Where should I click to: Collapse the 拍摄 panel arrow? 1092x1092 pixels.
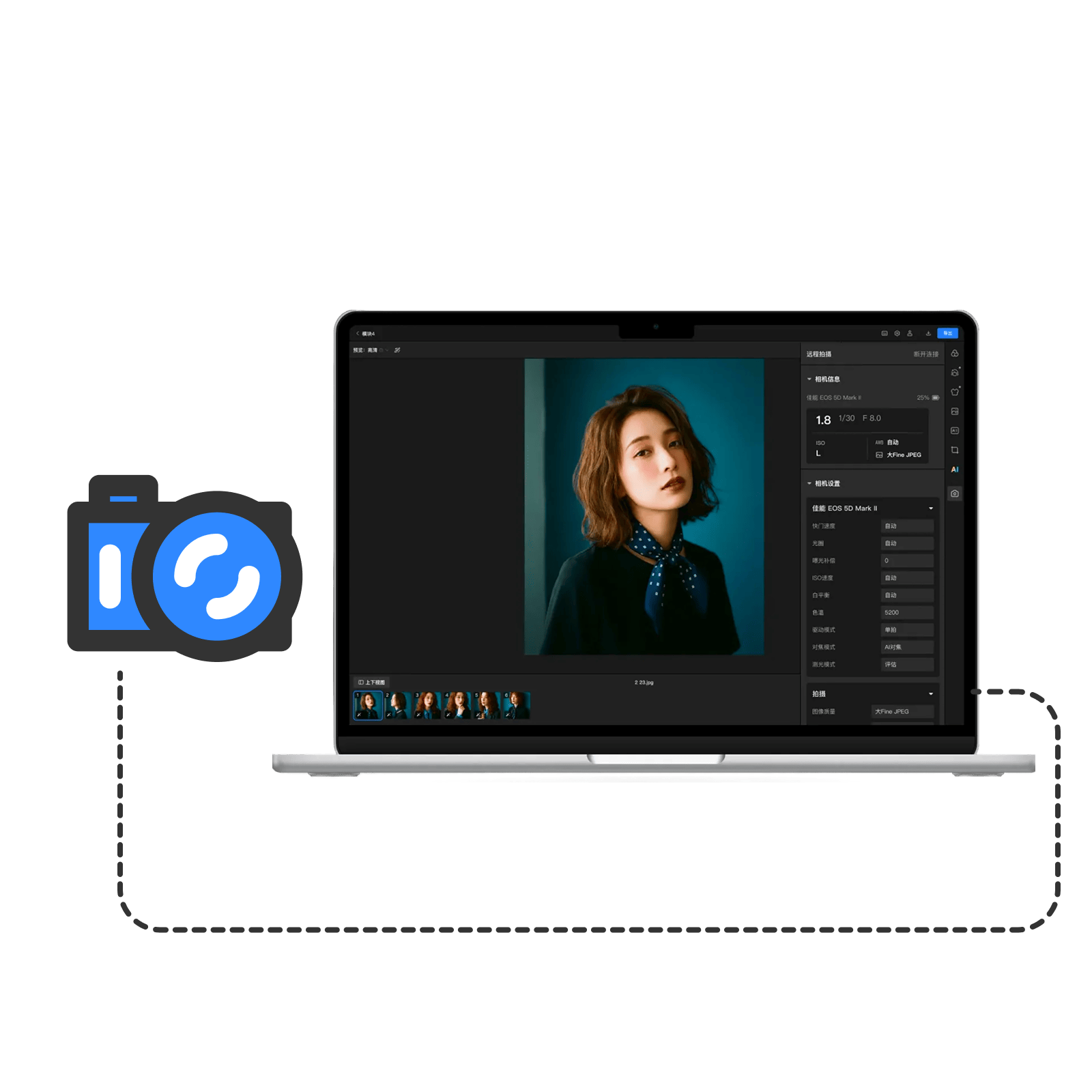(931, 694)
